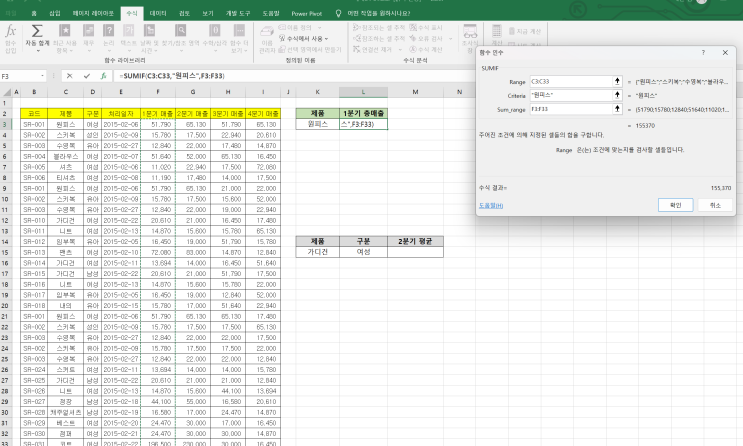Click Calculate Now (지금 계산)

point(525,31)
